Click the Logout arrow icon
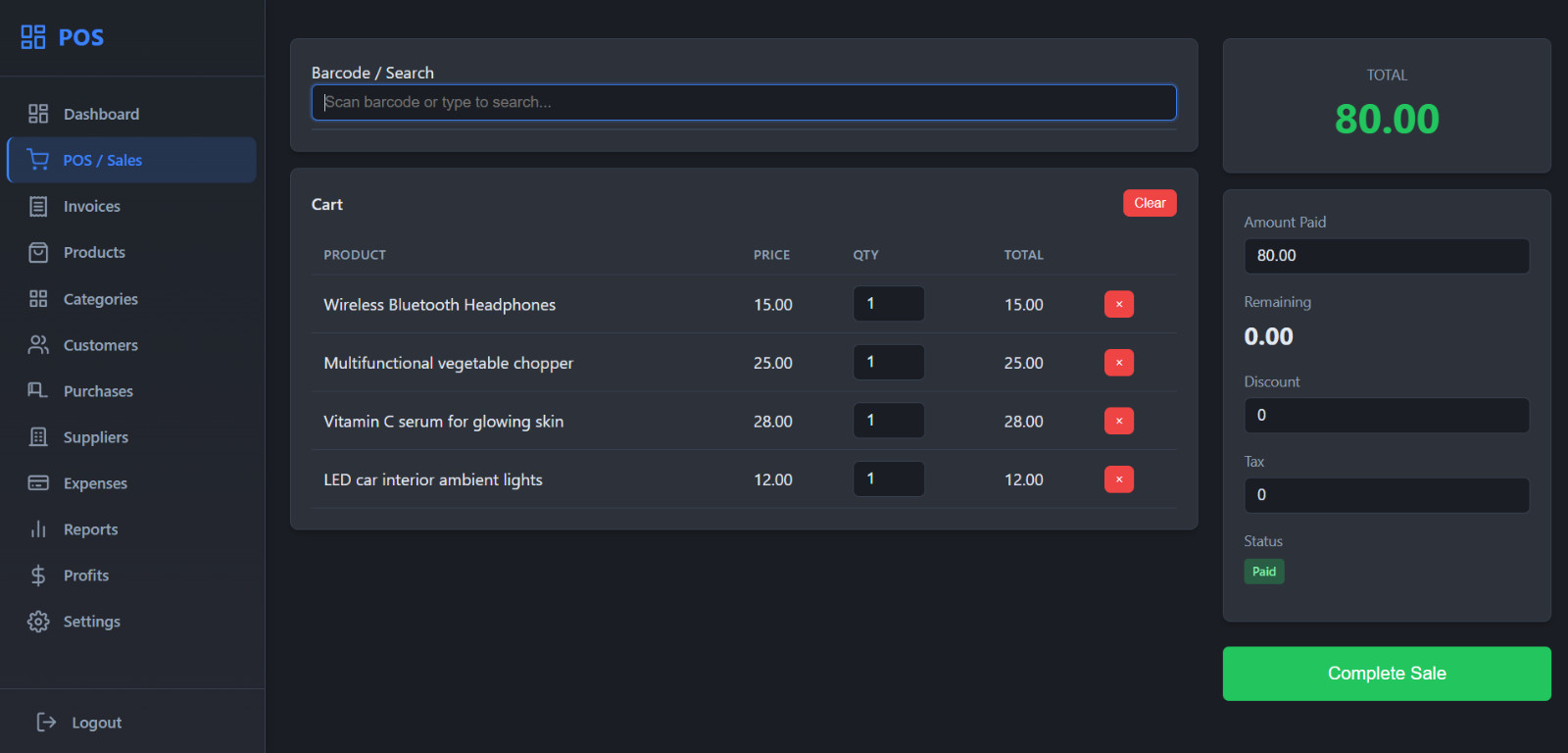Viewport: 1568px width, 753px height. pyautogui.click(x=46, y=722)
